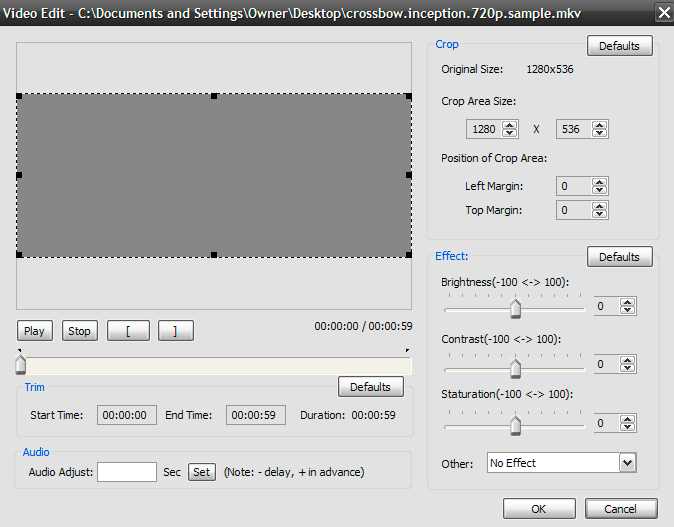Screen dimensions: 674x527
Task: Click the top-center crop handle
Action: coord(214,96)
